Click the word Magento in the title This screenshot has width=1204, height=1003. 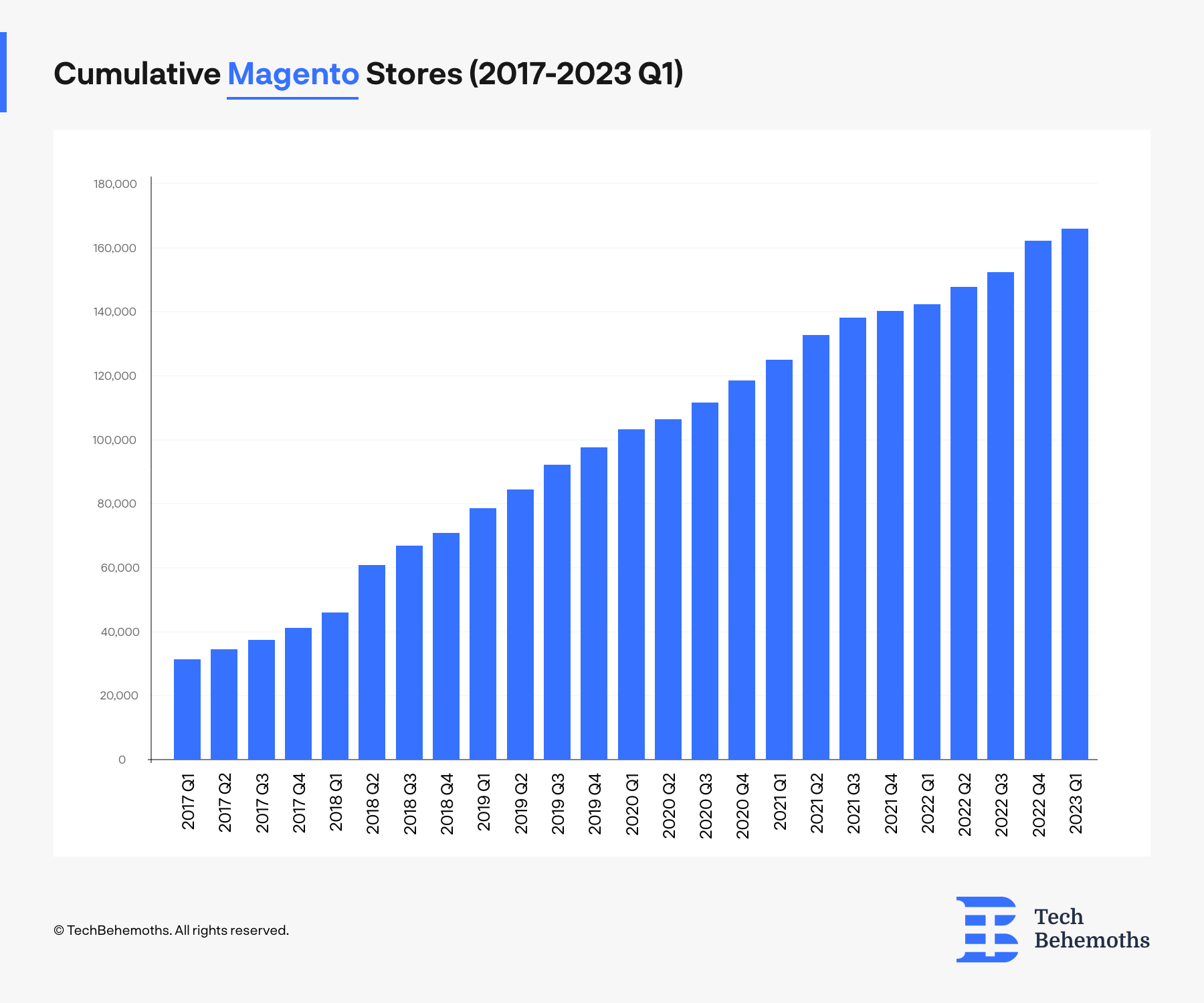[293, 74]
